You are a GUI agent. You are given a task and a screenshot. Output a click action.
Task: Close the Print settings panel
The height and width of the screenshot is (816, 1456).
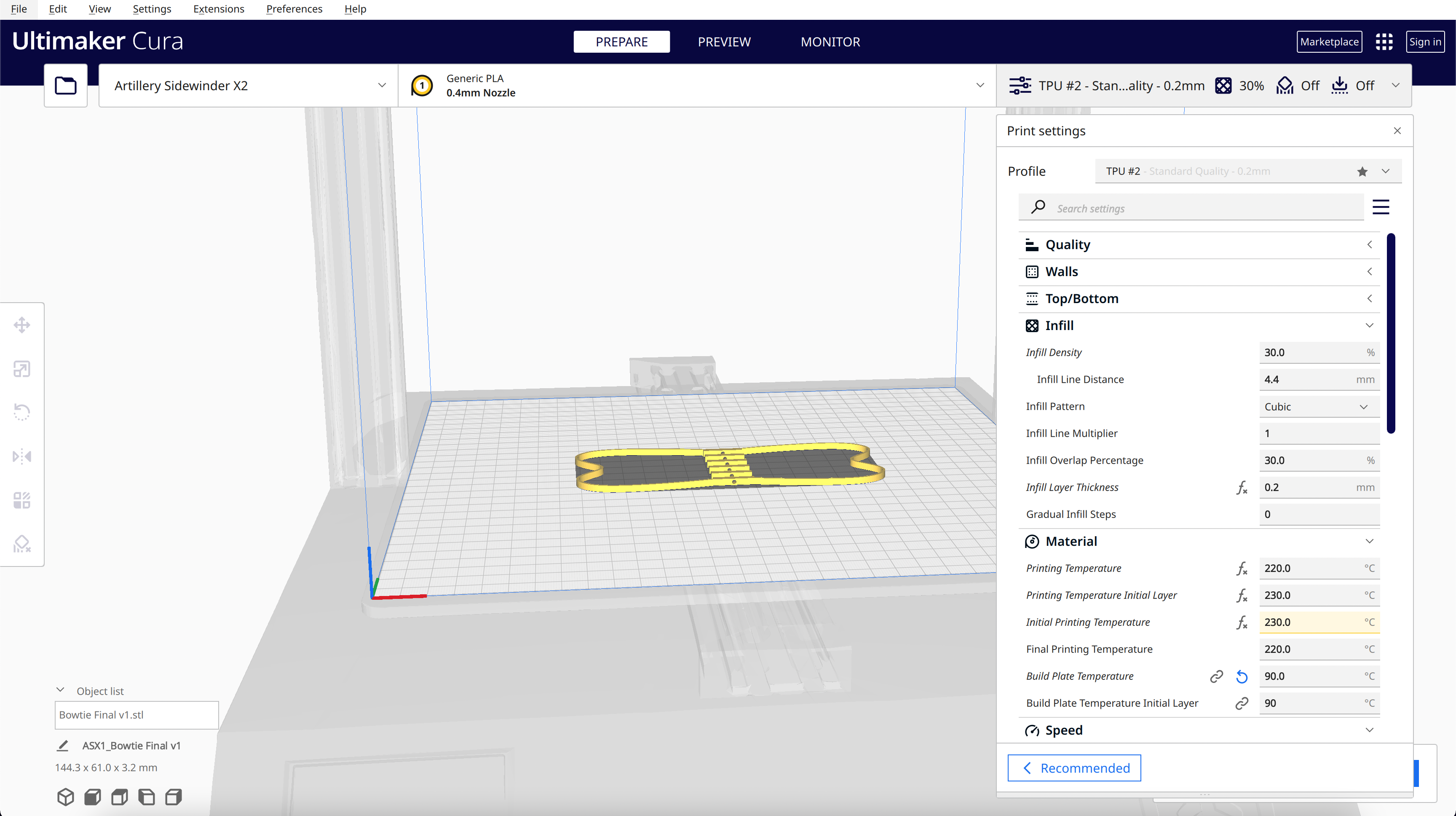[x=1397, y=131]
